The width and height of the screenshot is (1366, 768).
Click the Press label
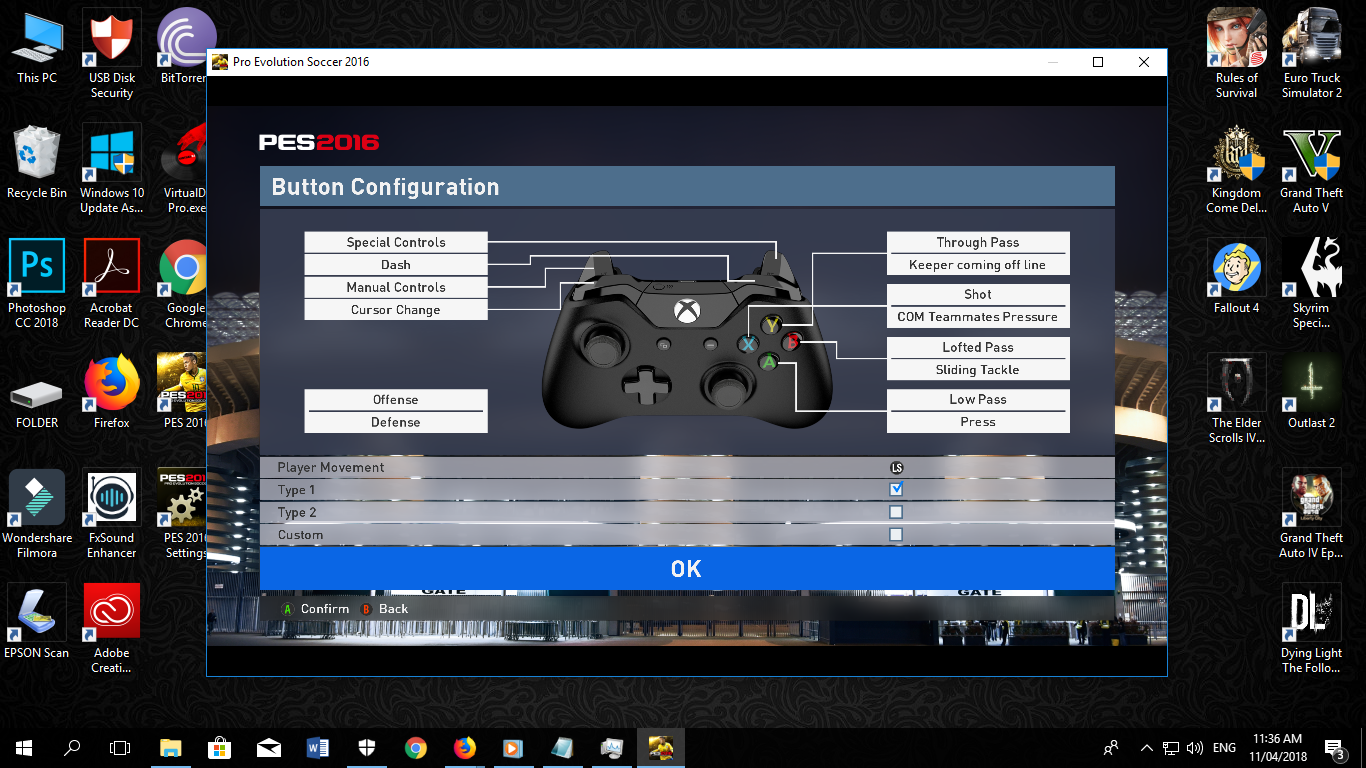[x=978, y=422]
